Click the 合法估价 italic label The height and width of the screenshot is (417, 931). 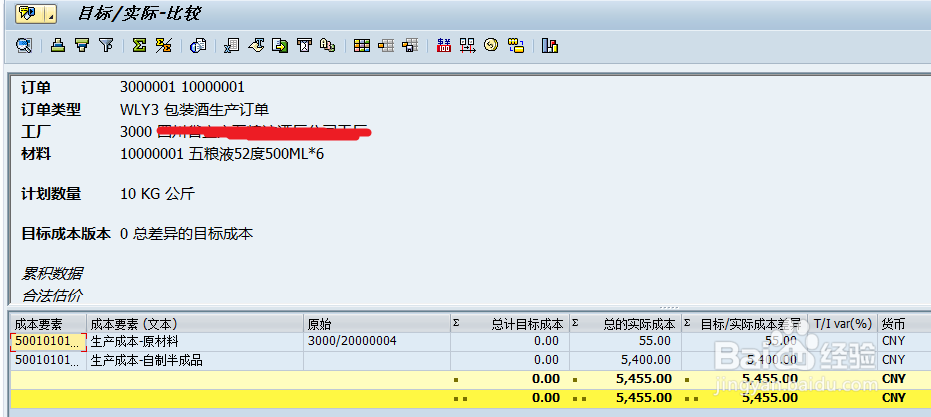click(52, 295)
